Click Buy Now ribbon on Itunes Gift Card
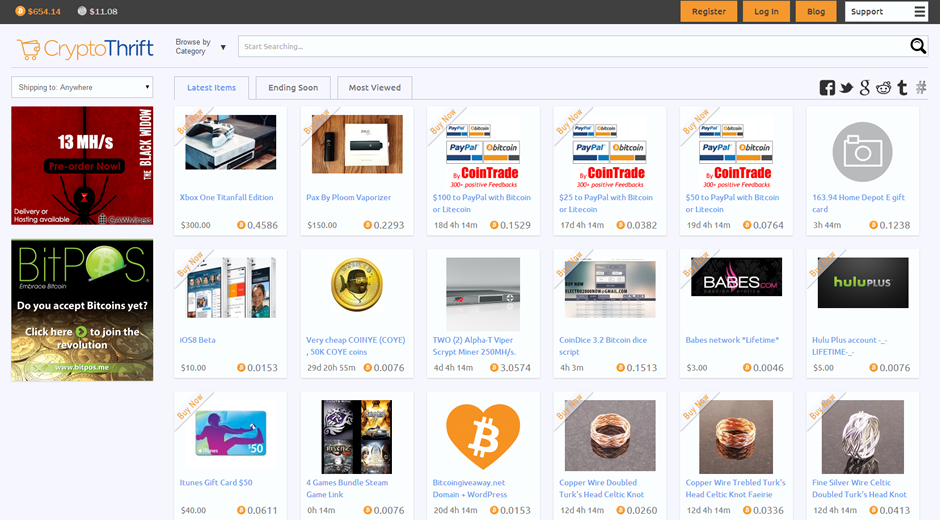The width and height of the screenshot is (940, 520). pos(190,407)
